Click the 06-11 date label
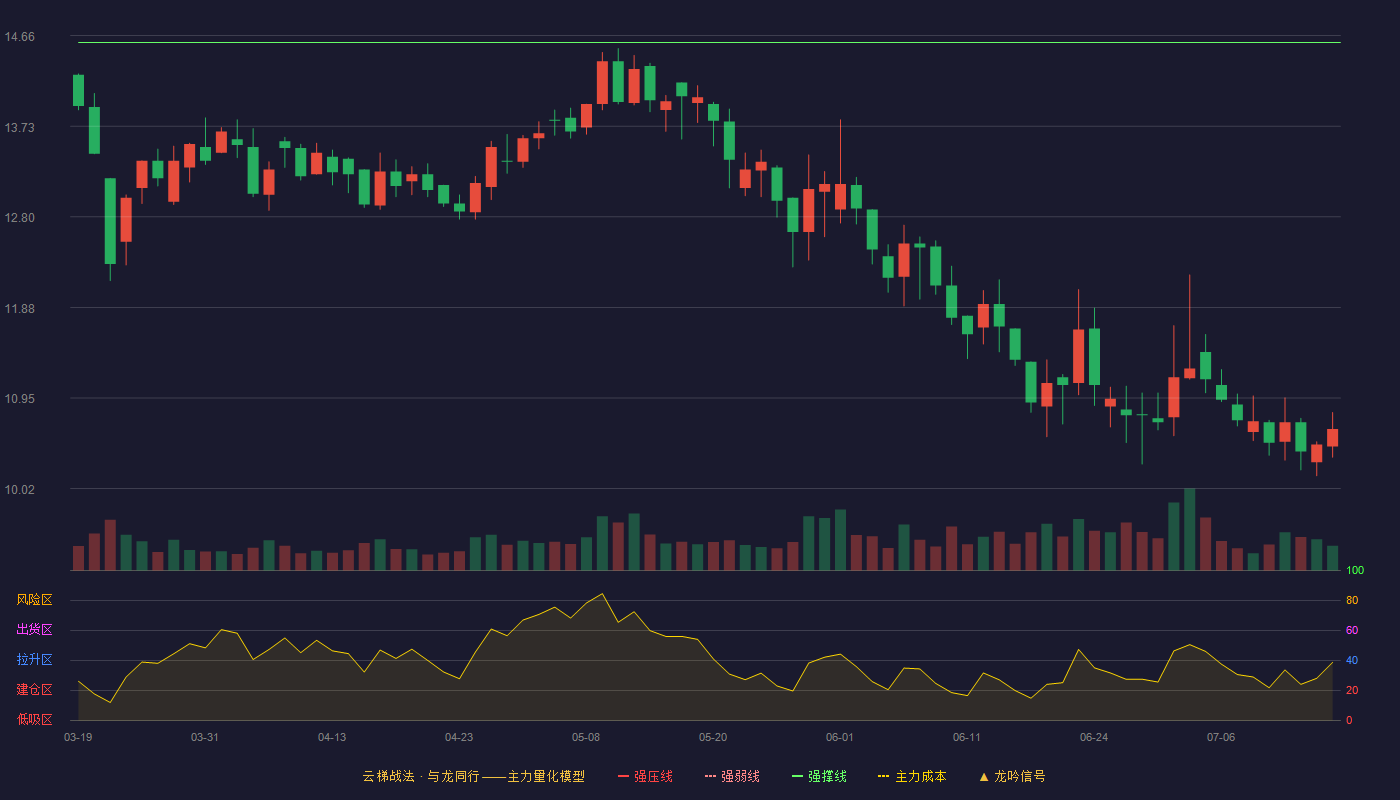The height and width of the screenshot is (800, 1400). 967,737
